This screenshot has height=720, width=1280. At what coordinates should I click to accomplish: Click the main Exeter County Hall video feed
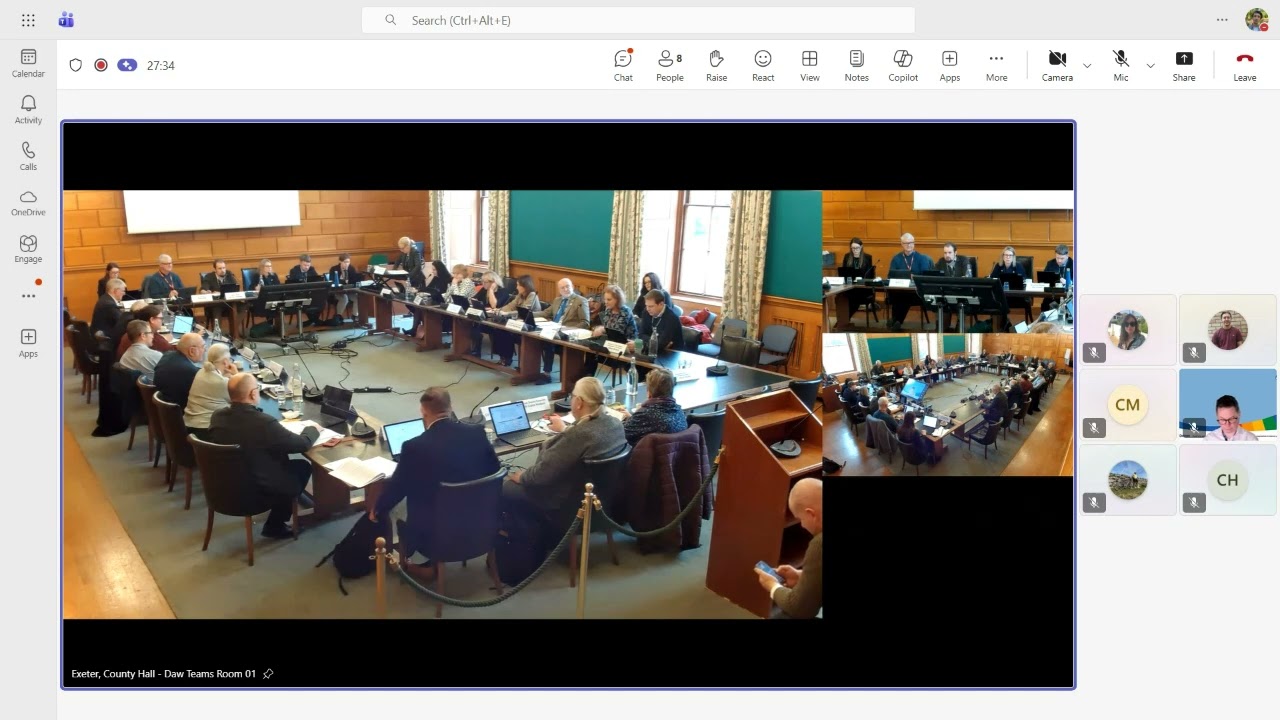pos(568,405)
